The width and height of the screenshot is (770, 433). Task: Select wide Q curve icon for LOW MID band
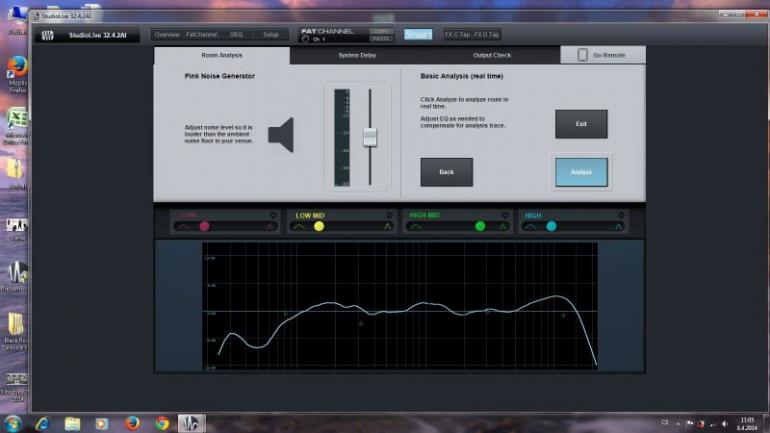click(x=299, y=226)
